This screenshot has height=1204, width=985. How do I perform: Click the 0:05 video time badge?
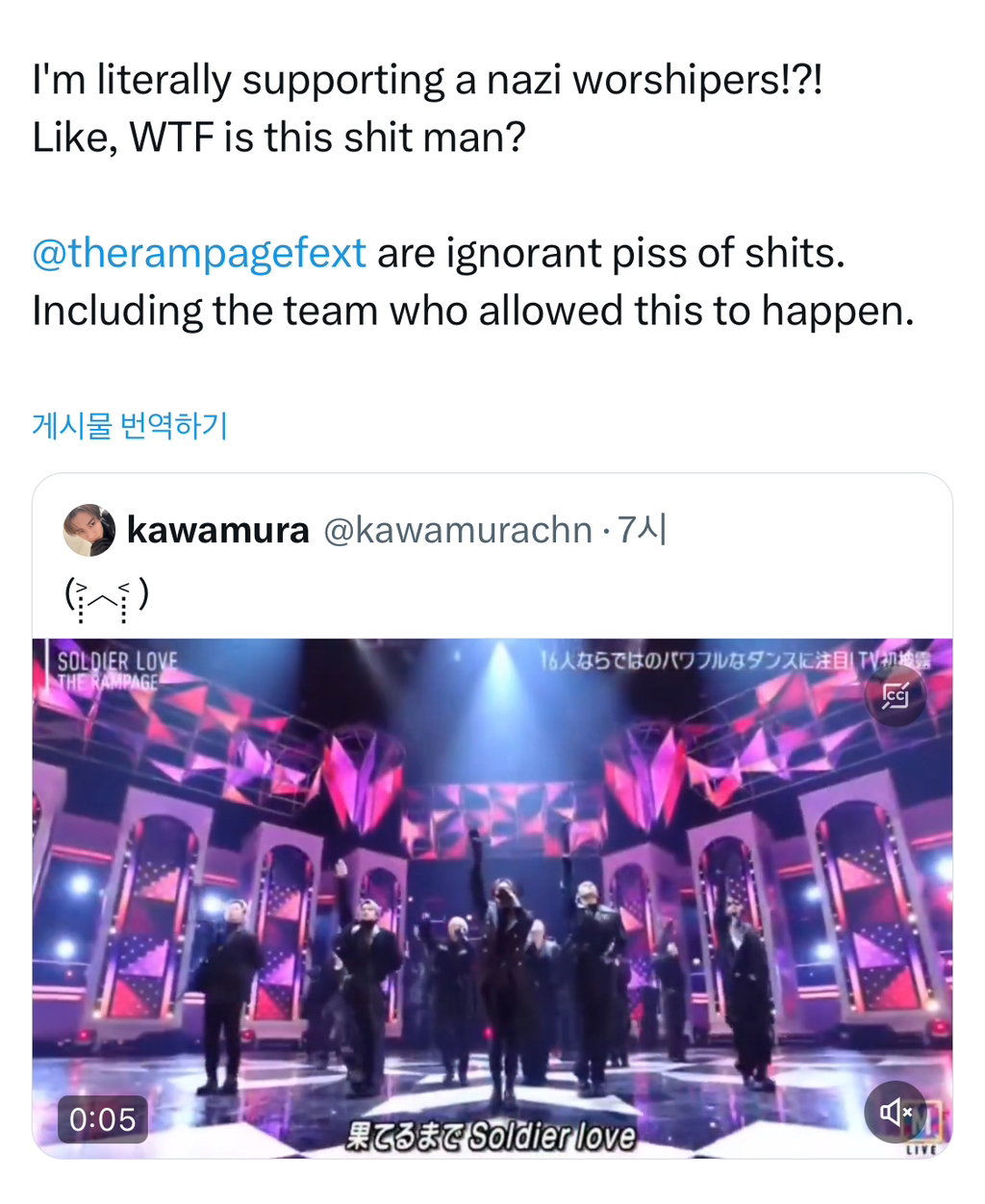[x=103, y=1119]
